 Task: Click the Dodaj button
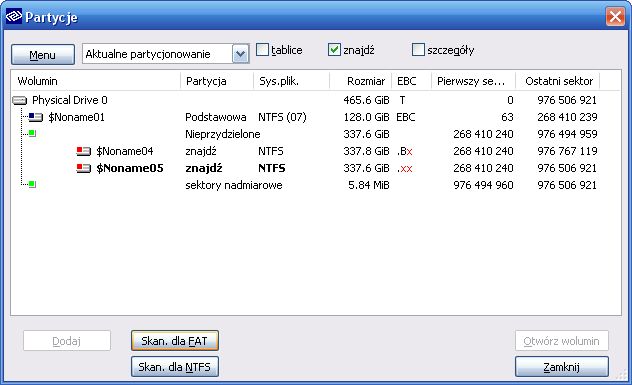click(x=67, y=341)
